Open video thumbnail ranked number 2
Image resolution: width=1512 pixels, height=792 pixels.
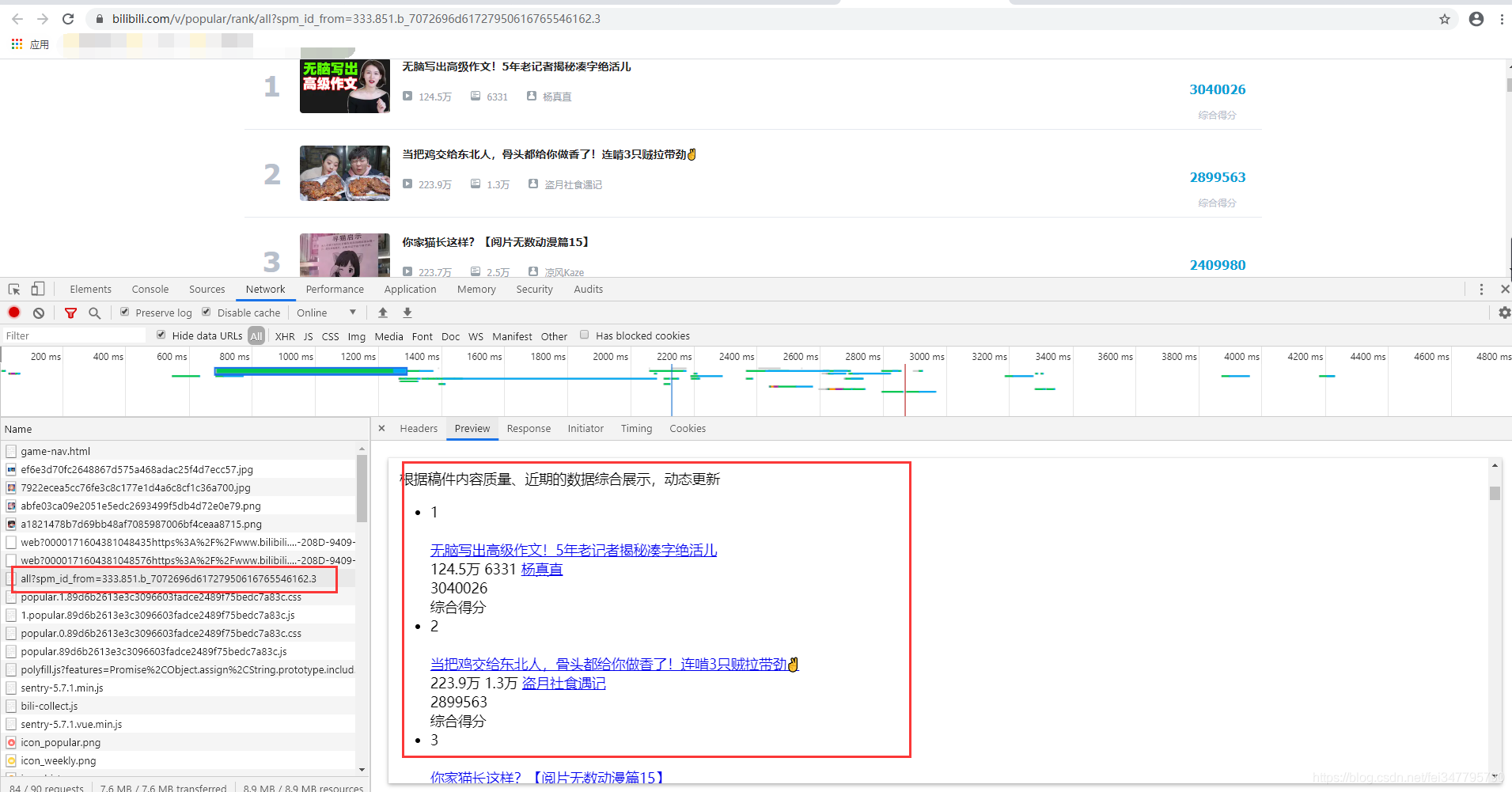(x=345, y=173)
